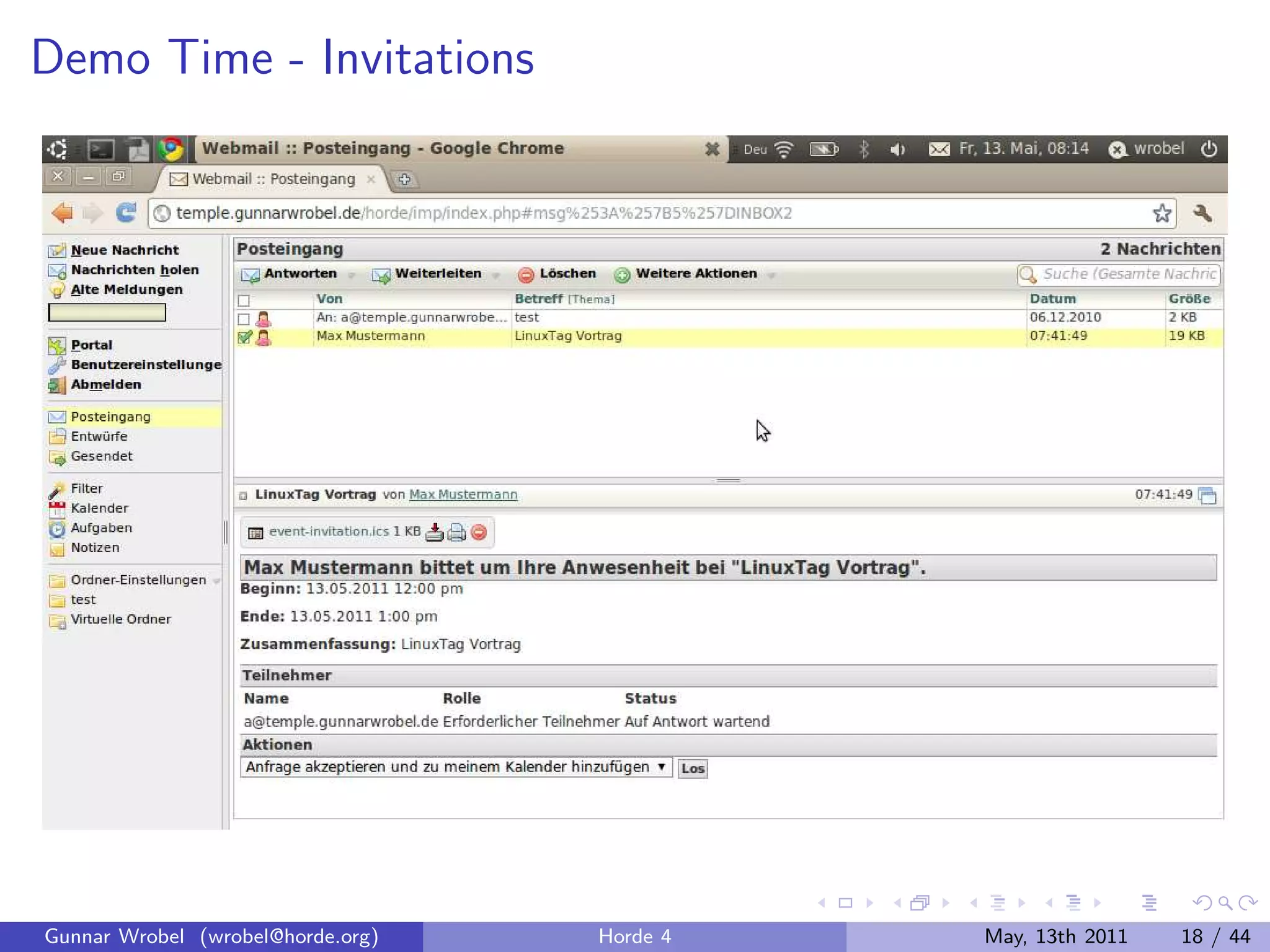Toggle message header expander beside LinuxTag Vortrag
This screenshot has width=1270, height=952.
[x=243, y=496]
